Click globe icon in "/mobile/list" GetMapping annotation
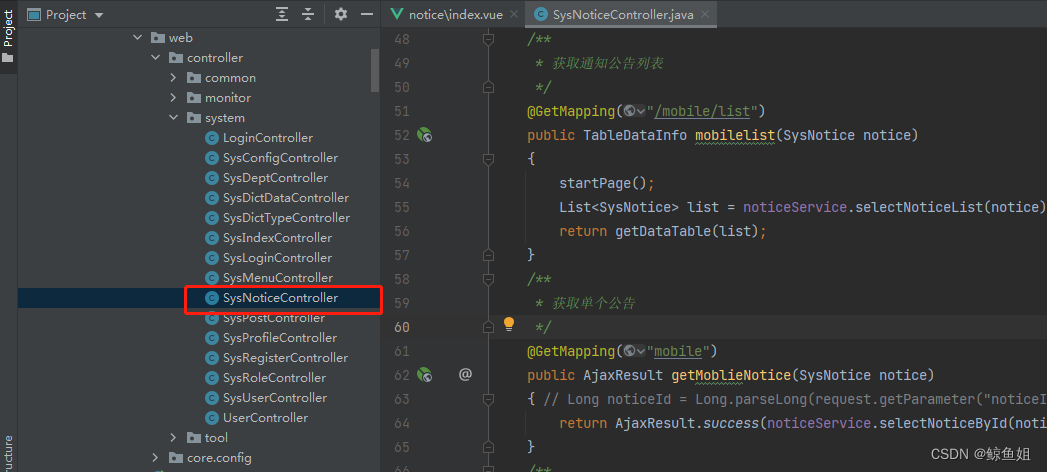The height and width of the screenshot is (472, 1047). pyautogui.click(x=632, y=111)
